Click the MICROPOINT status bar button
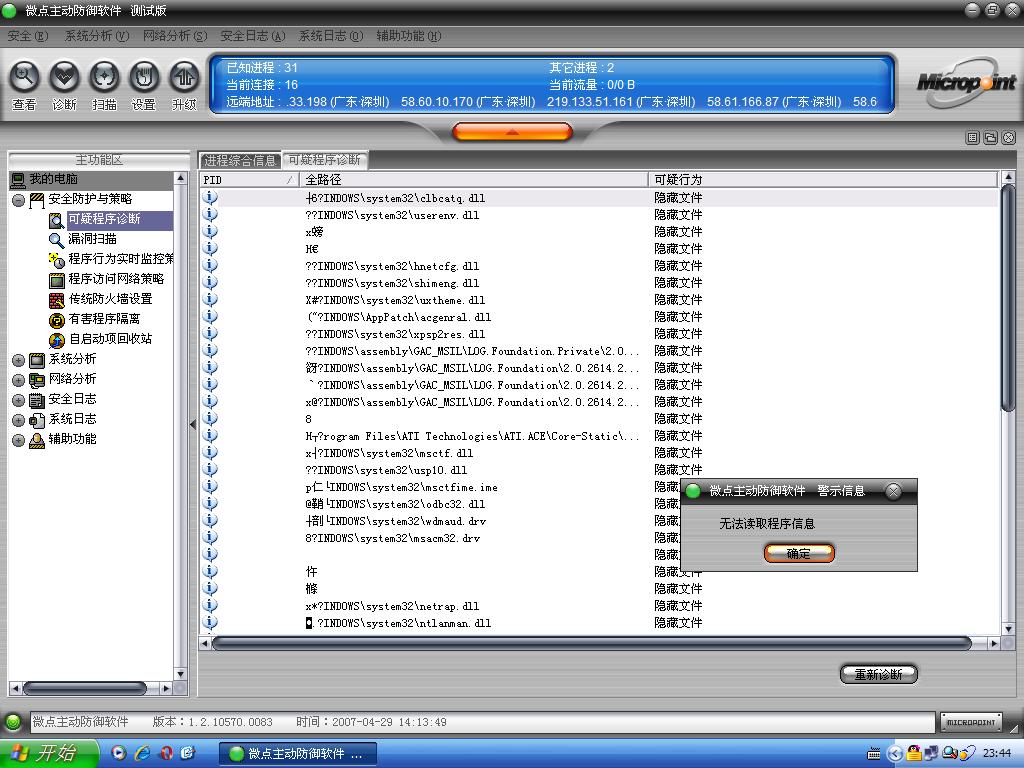The width and height of the screenshot is (1024, 768). tap(971, 722)
